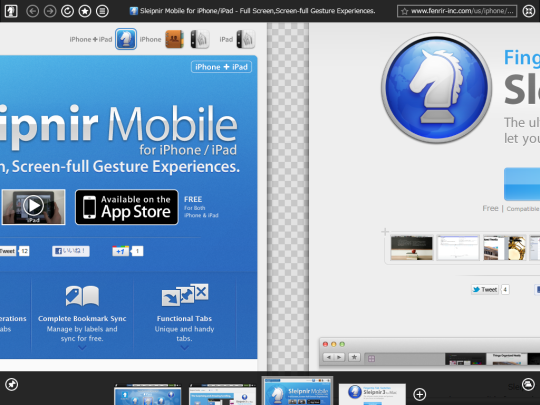The image size is (540, 405).
Task: Click the blue download button on right page
Action: coord(522,184)
